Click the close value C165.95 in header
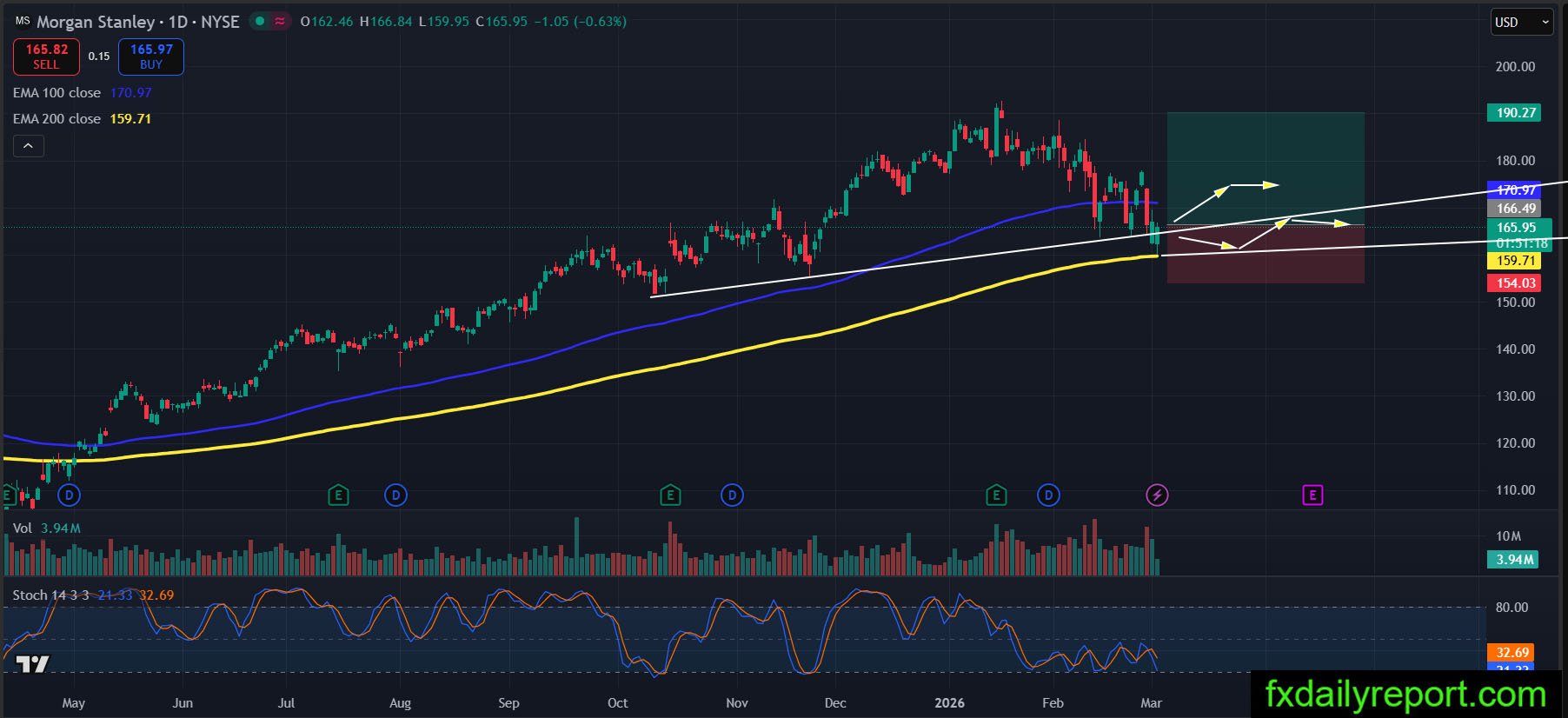This screenshot has width=1568, height=718. 502,21
